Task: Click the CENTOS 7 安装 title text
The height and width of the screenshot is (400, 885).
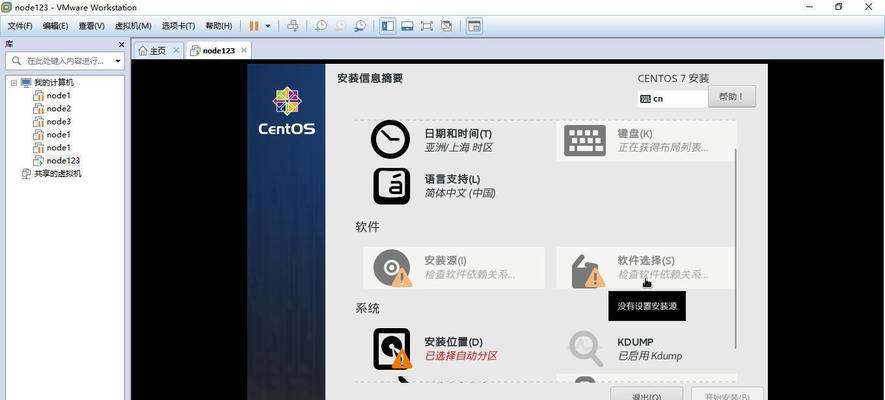Action: click(x=673, y=78)
